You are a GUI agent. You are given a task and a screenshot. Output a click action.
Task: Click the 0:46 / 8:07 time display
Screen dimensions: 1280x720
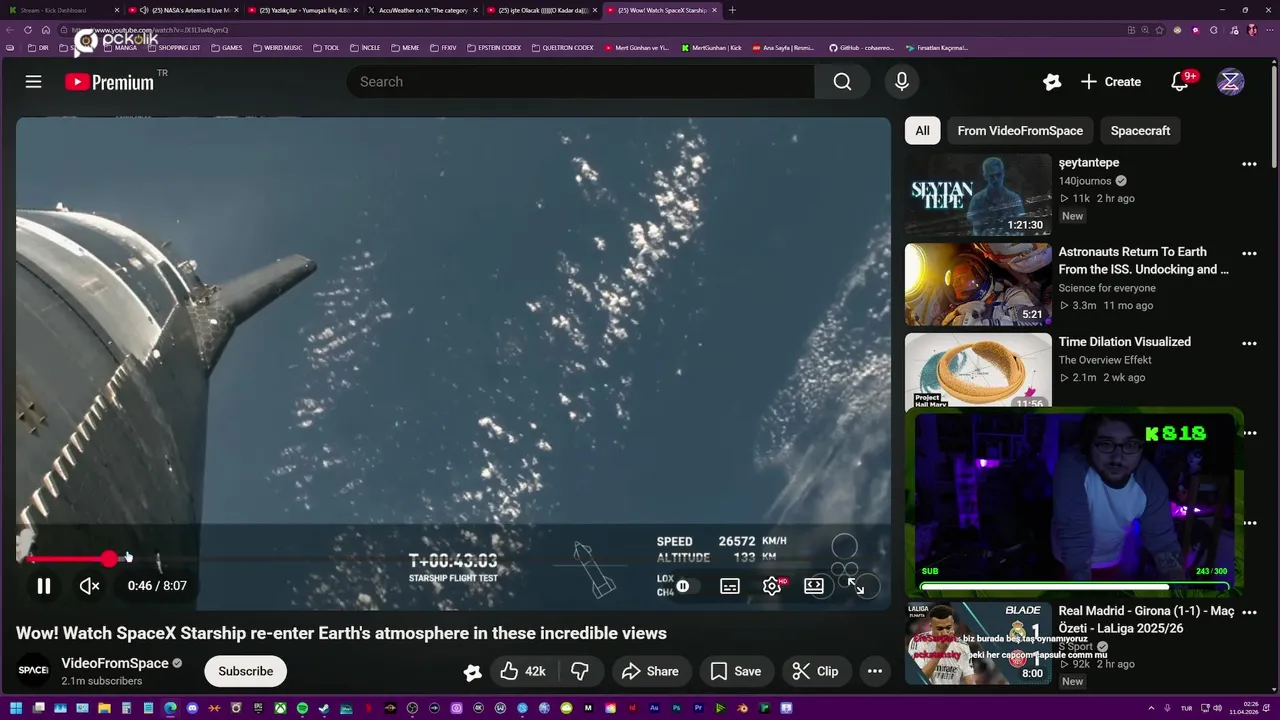[157, 586]
